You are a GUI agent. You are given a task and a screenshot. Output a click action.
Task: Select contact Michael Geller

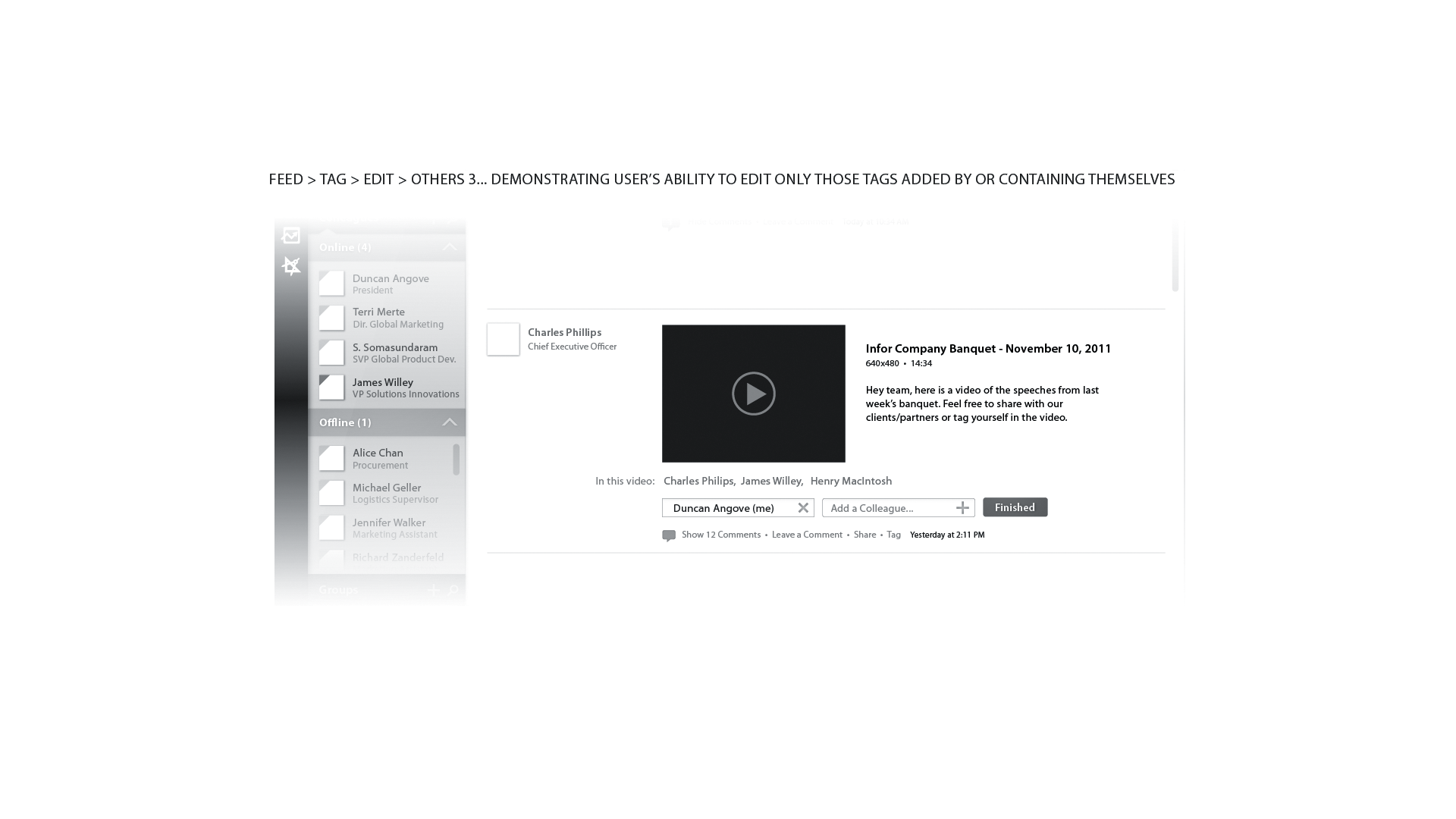tap(395, 493)
